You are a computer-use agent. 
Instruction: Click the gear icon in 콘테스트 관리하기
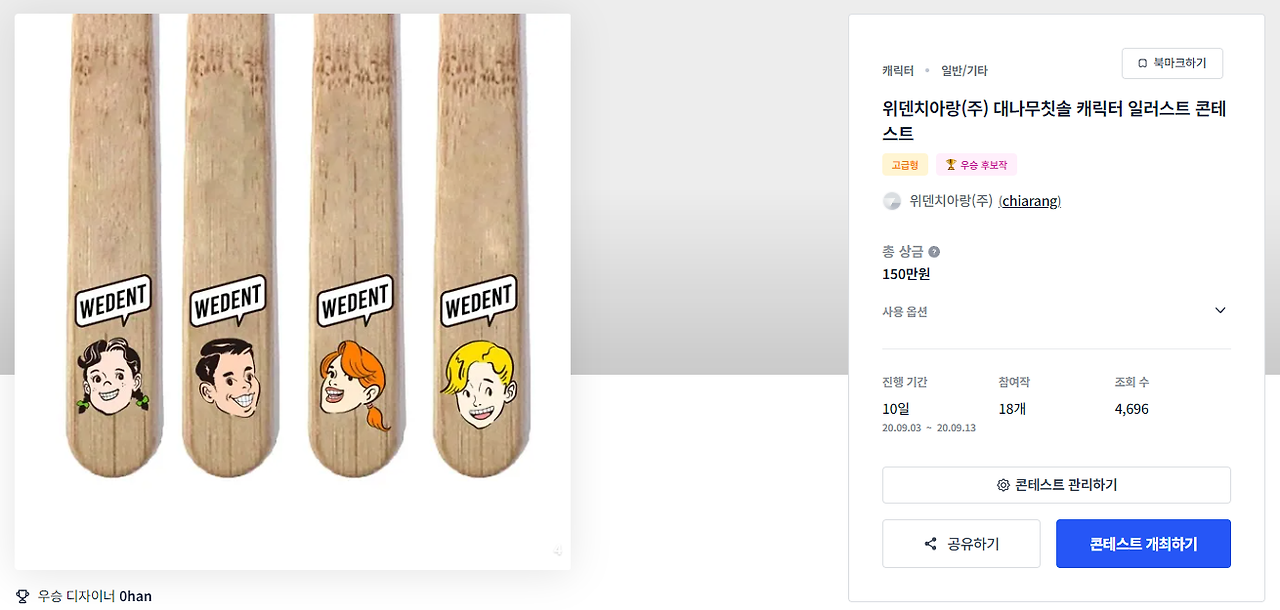(x=1003, y=485)
